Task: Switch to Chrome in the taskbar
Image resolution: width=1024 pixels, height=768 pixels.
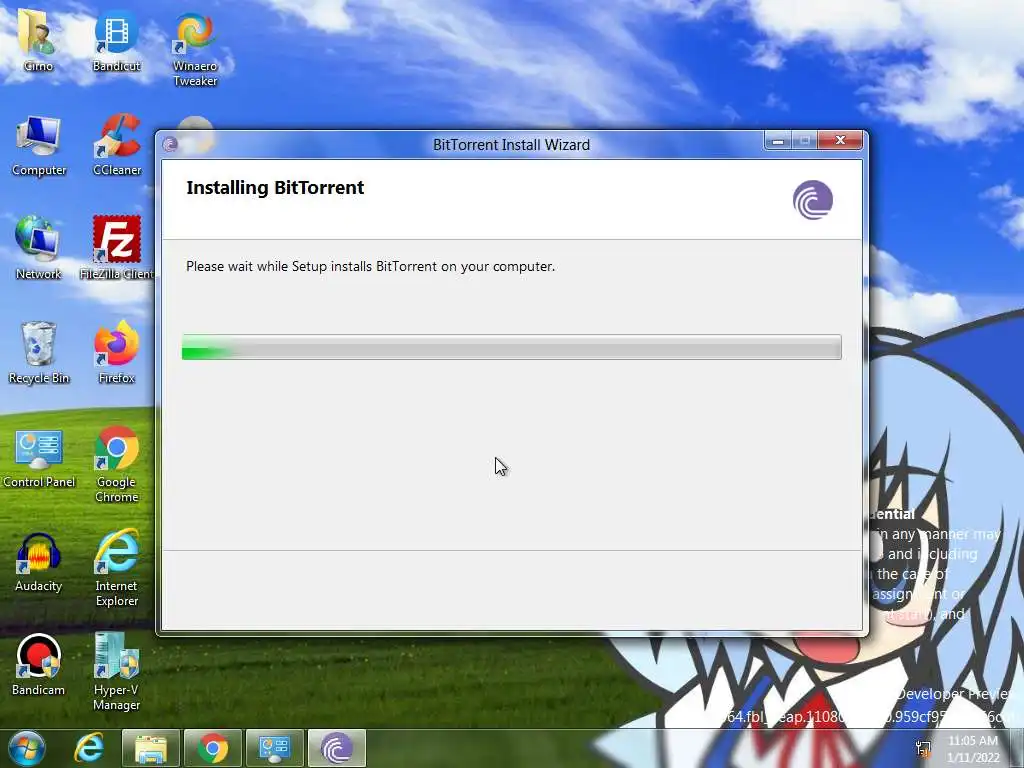Action: [213, 748]
